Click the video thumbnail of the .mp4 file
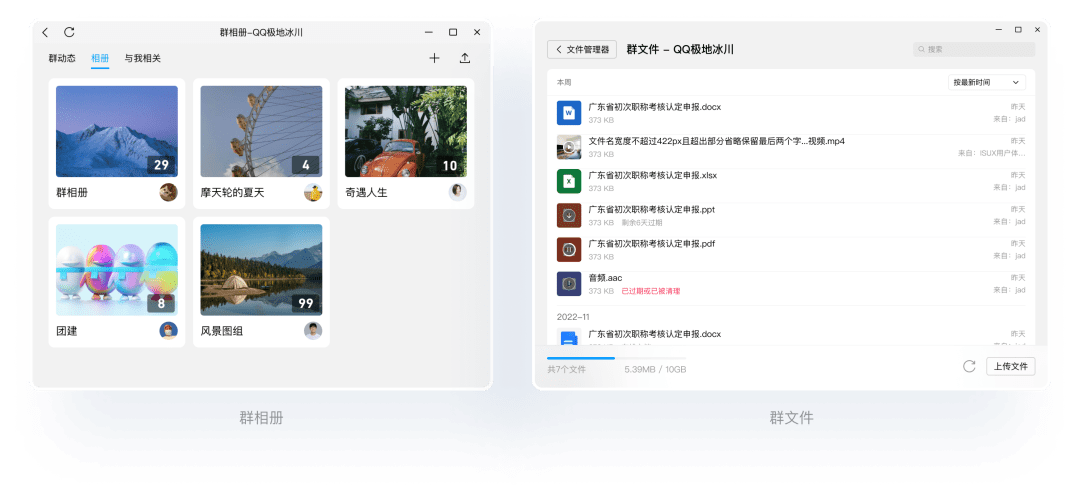 tap(569, 147)
